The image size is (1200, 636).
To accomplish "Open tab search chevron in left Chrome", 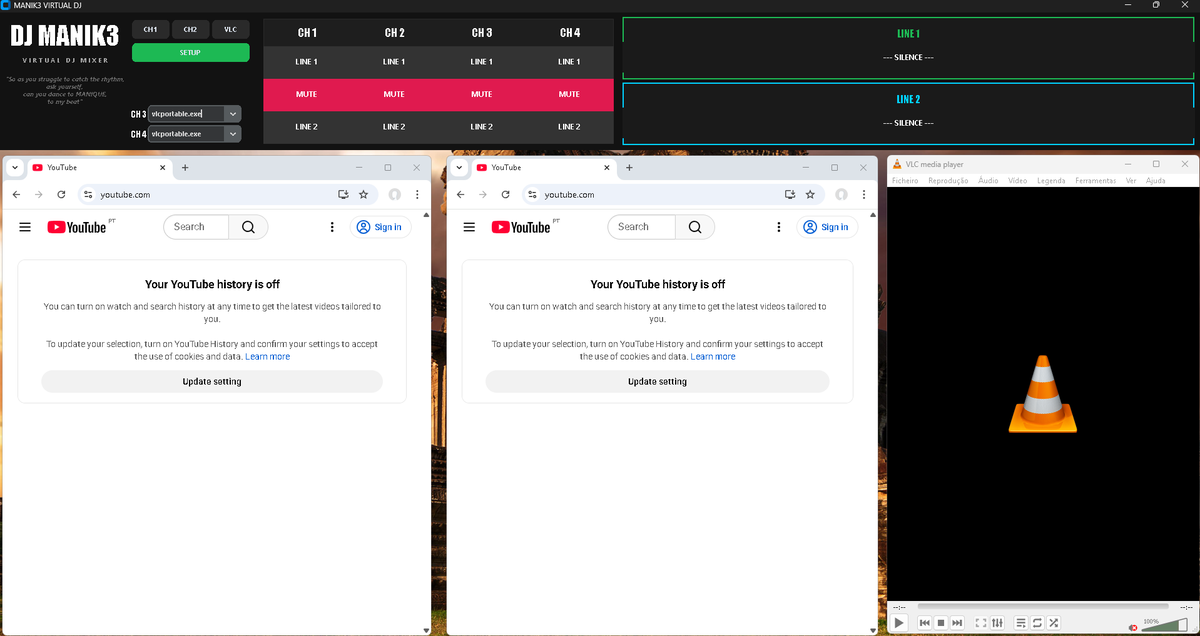I will [x=14, y=168].
